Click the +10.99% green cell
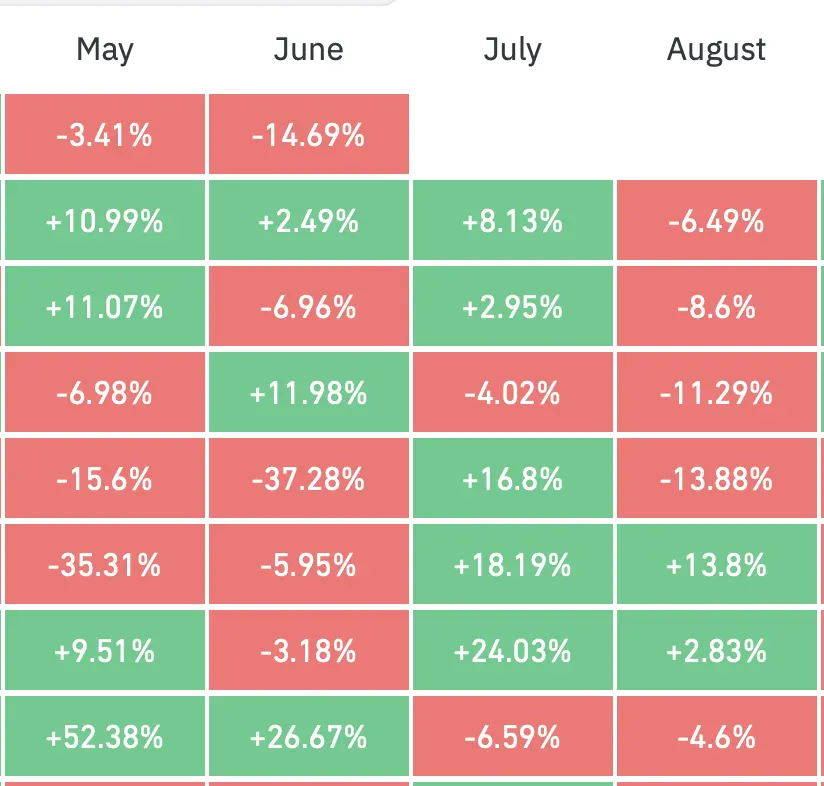The height and width of the screenshot is (786, 824). pyautogui.click(x=105, y=220)
